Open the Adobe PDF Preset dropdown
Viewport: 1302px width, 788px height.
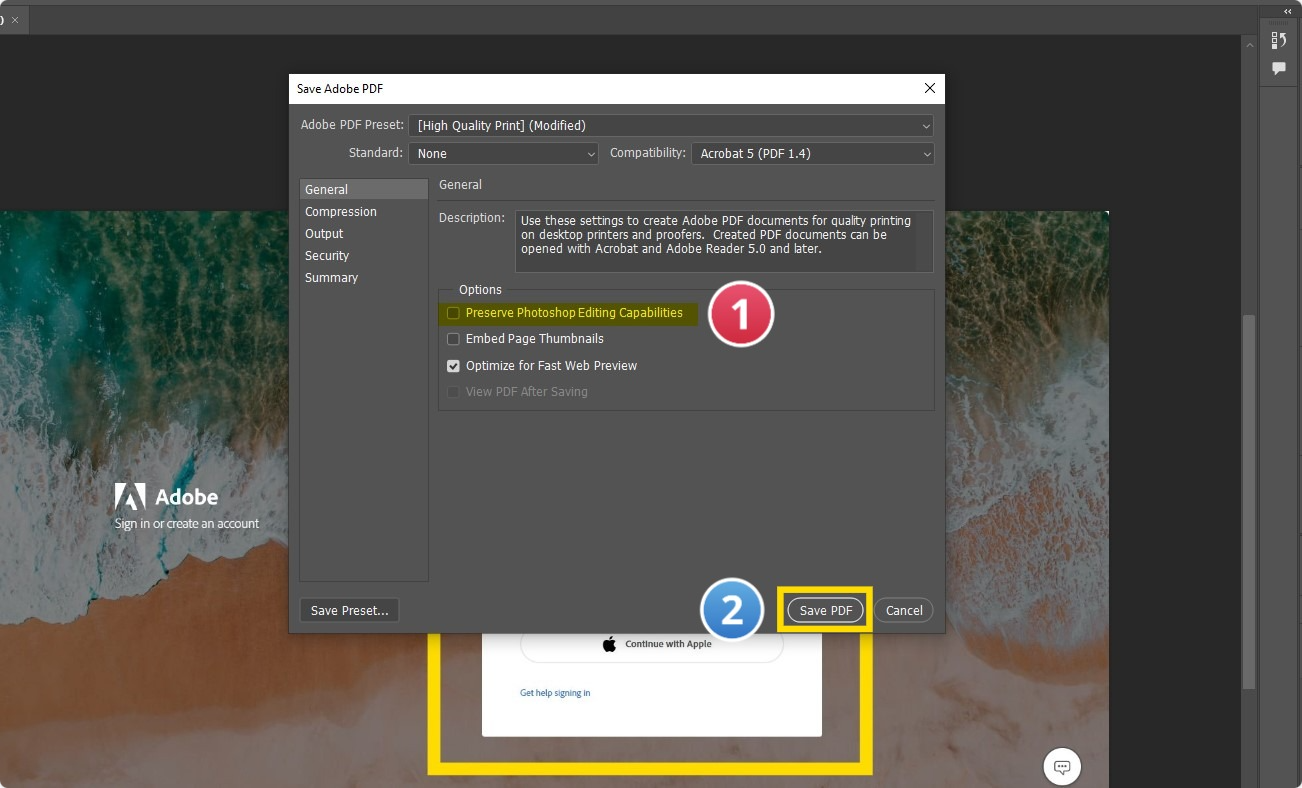pyautogui.click(x=671, y=126)
